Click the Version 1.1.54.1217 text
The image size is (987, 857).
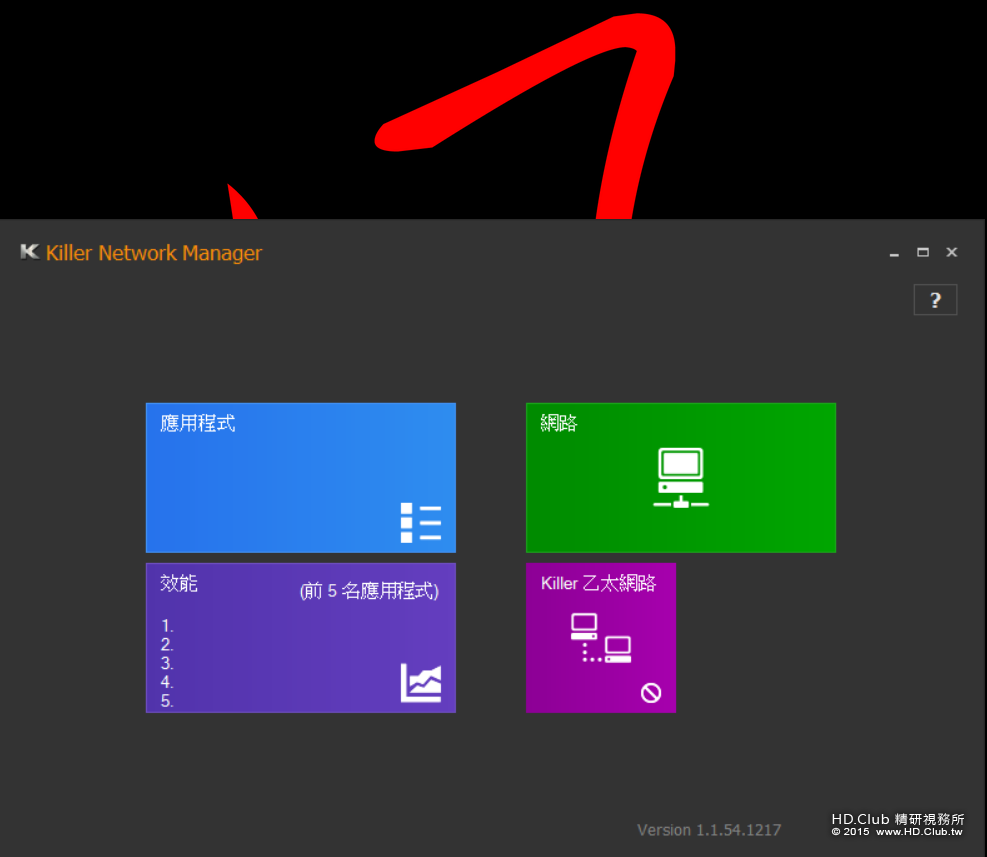point(709,830)
